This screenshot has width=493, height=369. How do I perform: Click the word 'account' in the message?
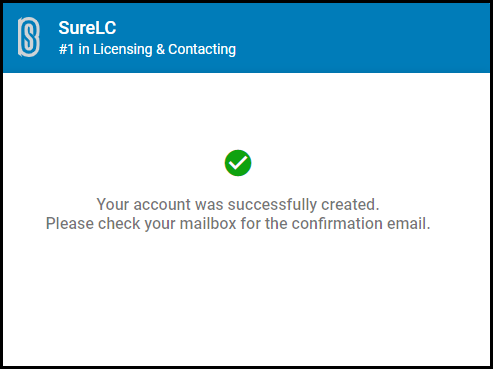(x=162, y=204)
